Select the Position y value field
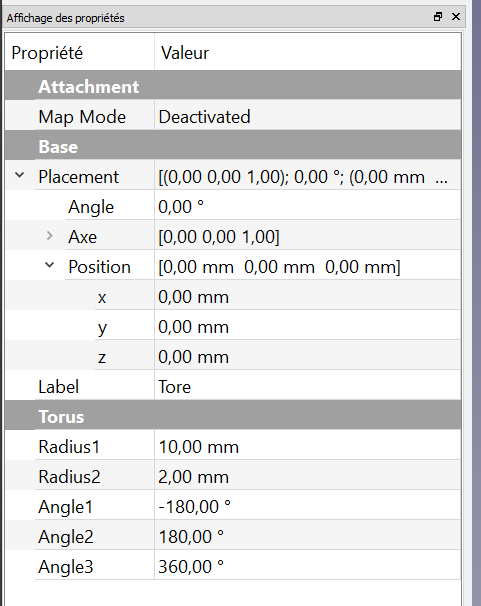 point(308,327)
